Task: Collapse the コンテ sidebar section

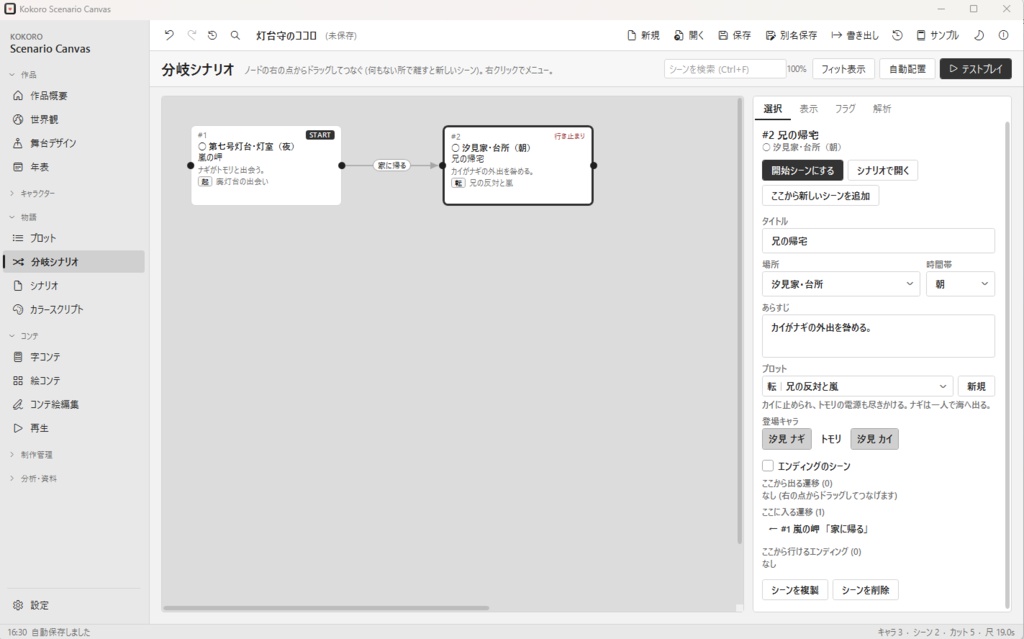Action: (24, 336)
